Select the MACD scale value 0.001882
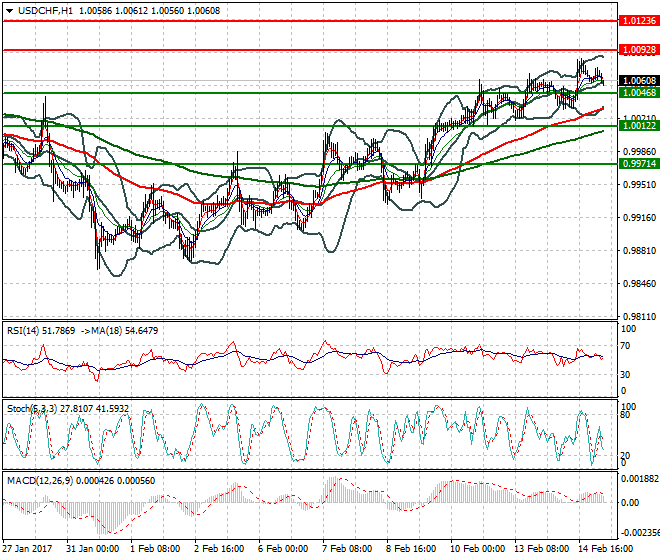Screen dimensions: 660x560 pyautogui.click(x=639, y=479)
